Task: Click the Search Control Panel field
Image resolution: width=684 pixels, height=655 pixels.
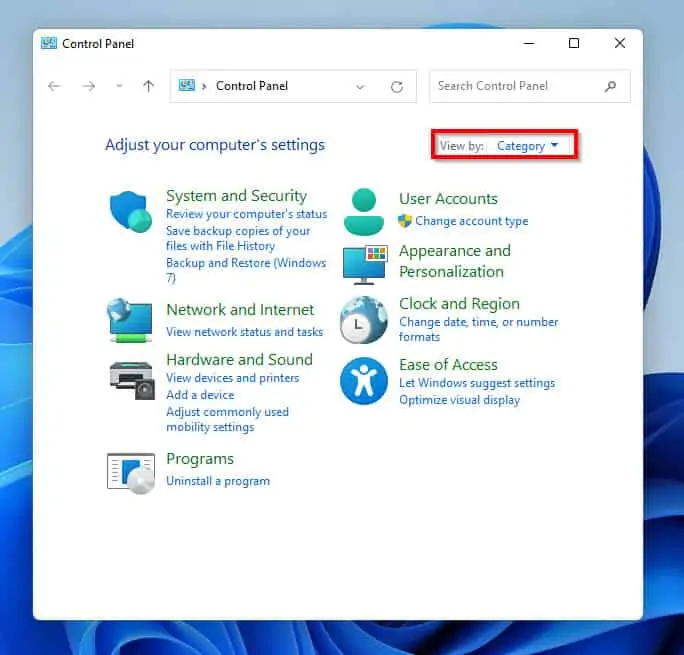Action: tap(530, 86)
